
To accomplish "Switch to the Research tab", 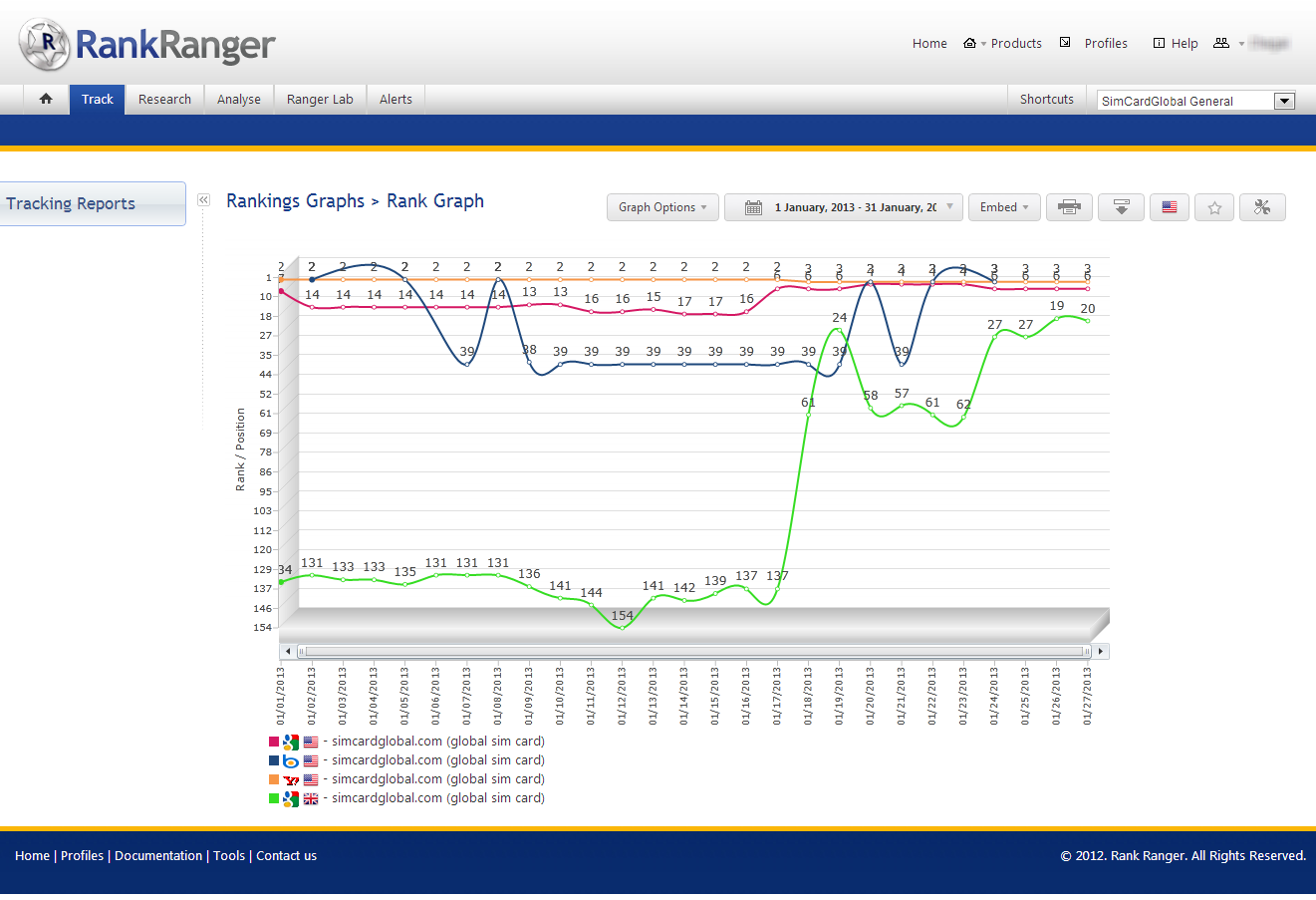I will point(164,99).
